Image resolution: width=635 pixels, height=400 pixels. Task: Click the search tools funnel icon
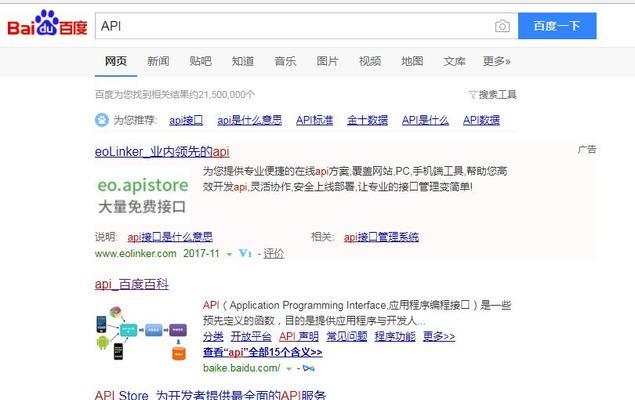[472, 95]
